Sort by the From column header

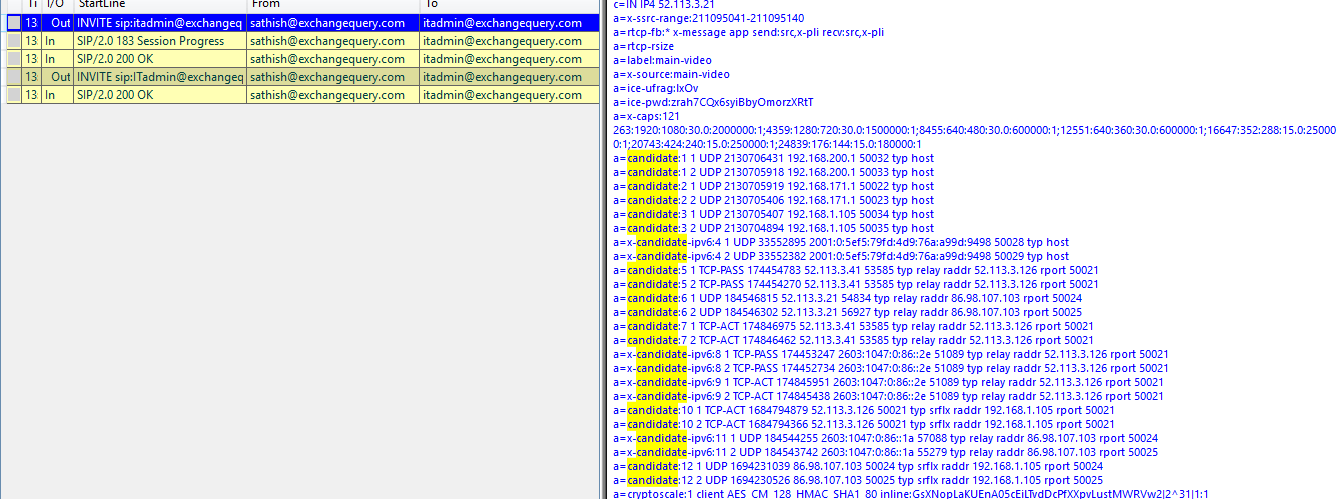333,5
